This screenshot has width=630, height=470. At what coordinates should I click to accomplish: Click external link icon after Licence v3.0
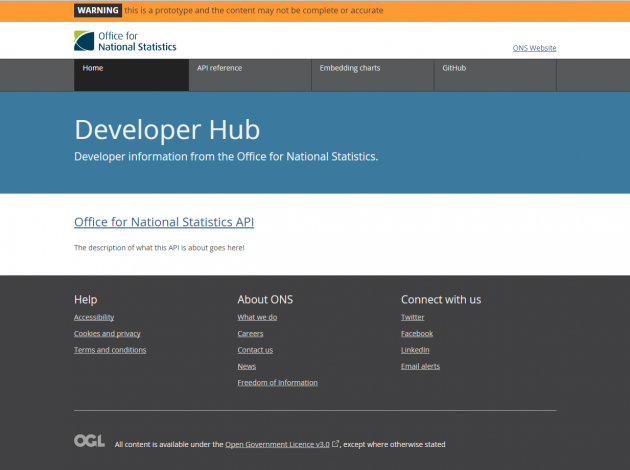335,444
